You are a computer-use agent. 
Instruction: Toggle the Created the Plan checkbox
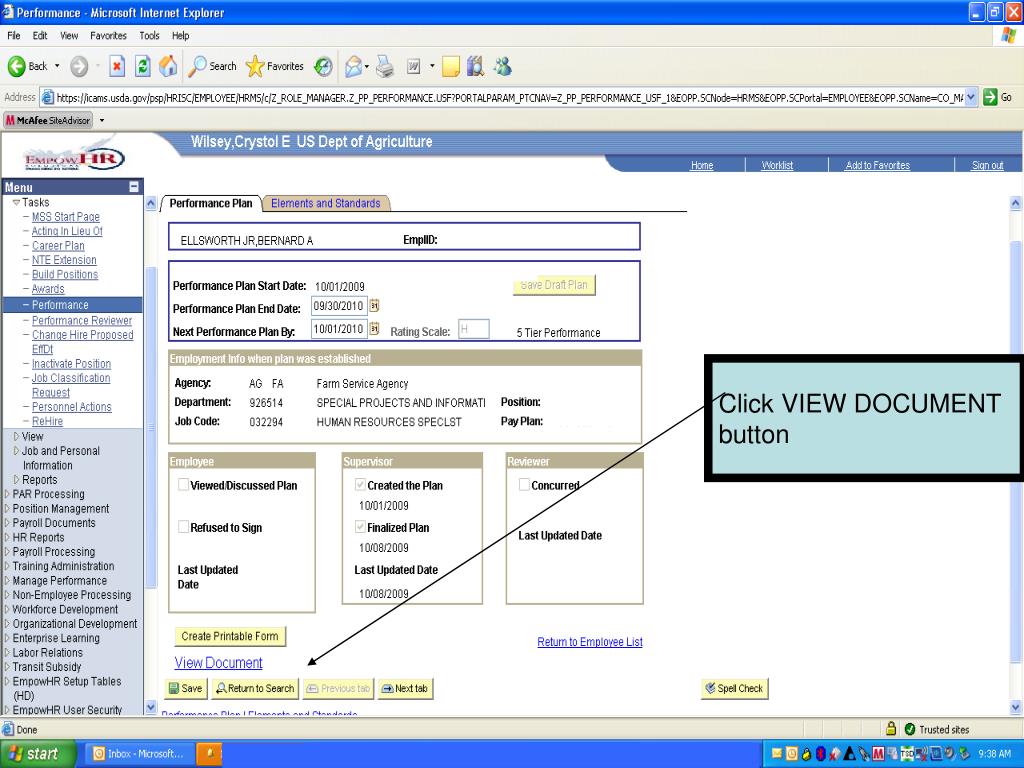pyautogui.click(x=360, y=485)
